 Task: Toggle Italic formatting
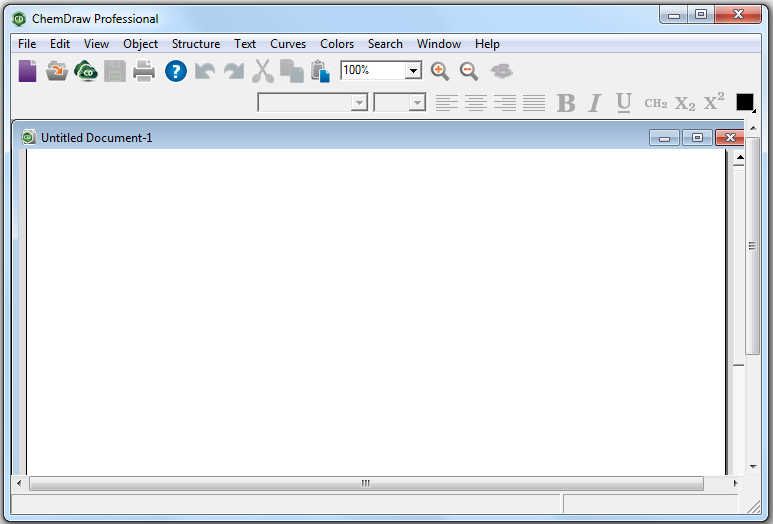(x=595, y=103)
